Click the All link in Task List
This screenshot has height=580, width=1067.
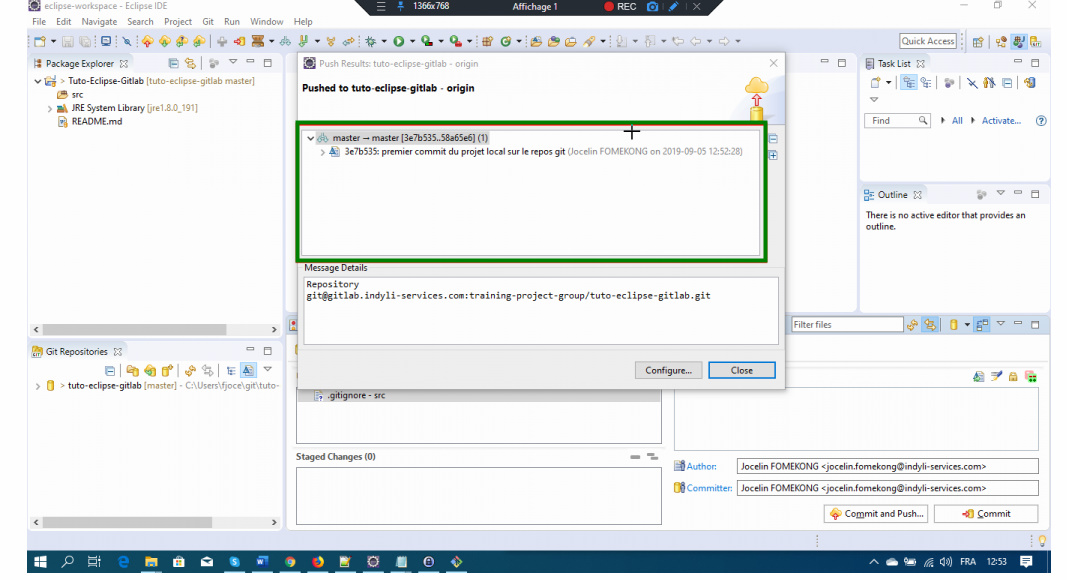[957, 120]
